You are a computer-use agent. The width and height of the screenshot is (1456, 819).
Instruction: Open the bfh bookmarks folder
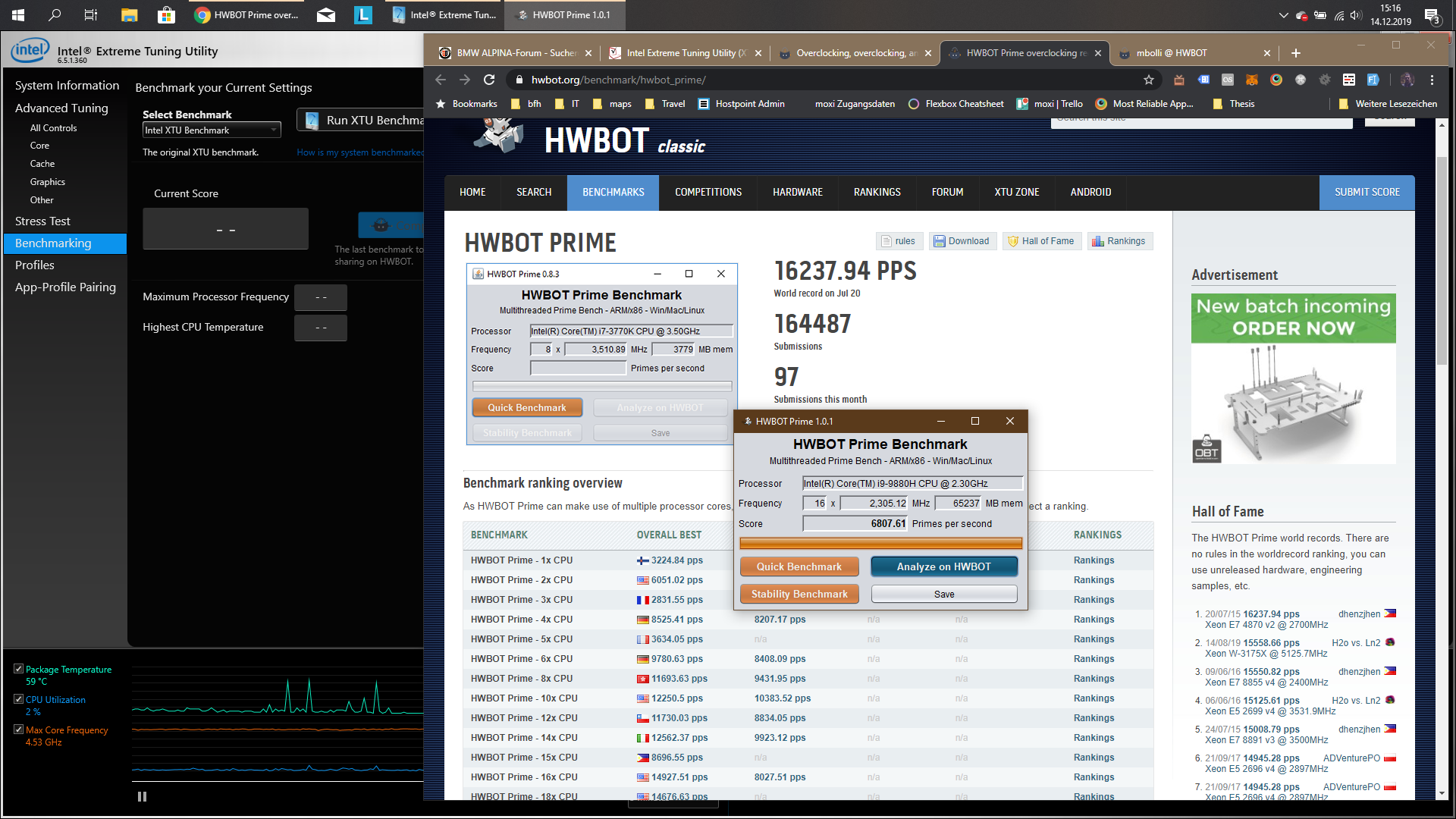click(x=526, y=104)
